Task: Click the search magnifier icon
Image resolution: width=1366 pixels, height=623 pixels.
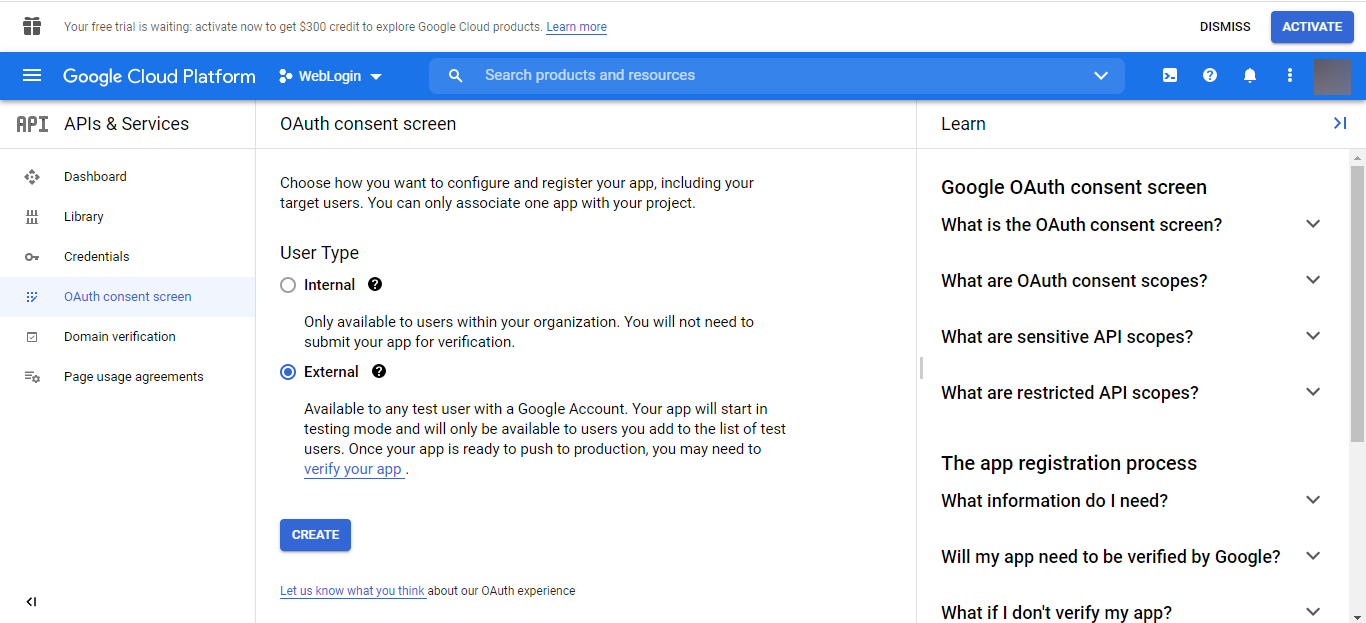Action: click(x=456, y=76)
